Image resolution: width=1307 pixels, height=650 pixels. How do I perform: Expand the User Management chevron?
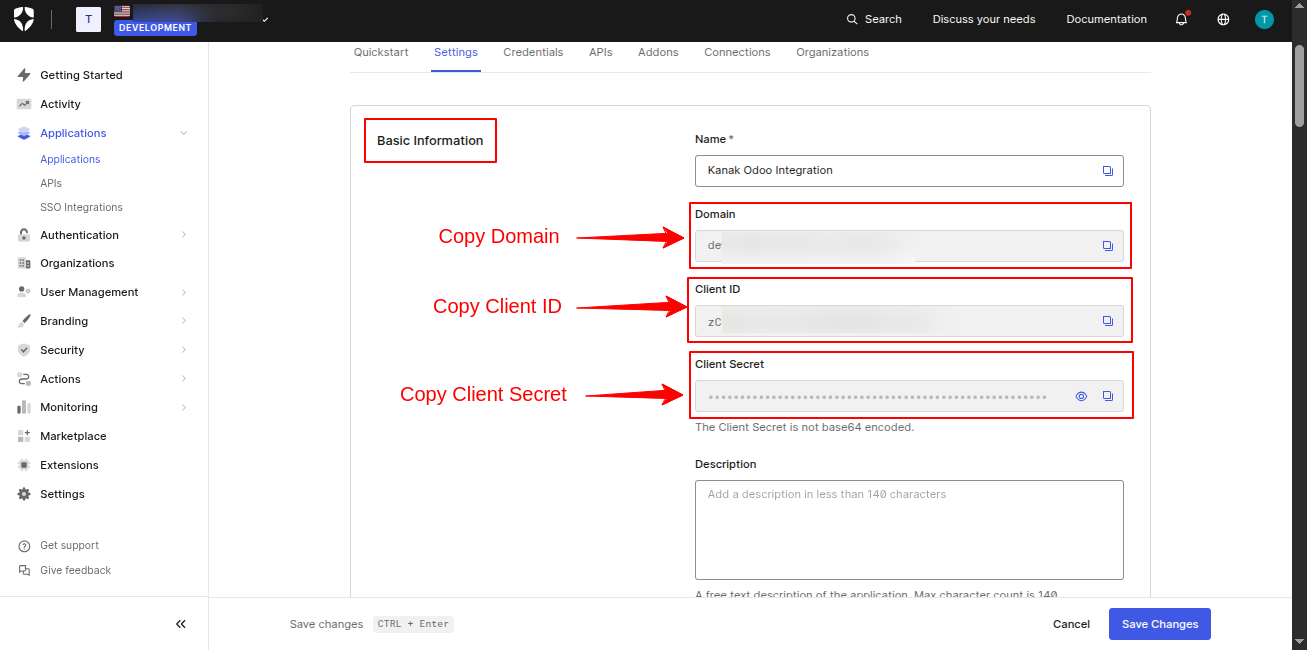coord(183,292)
